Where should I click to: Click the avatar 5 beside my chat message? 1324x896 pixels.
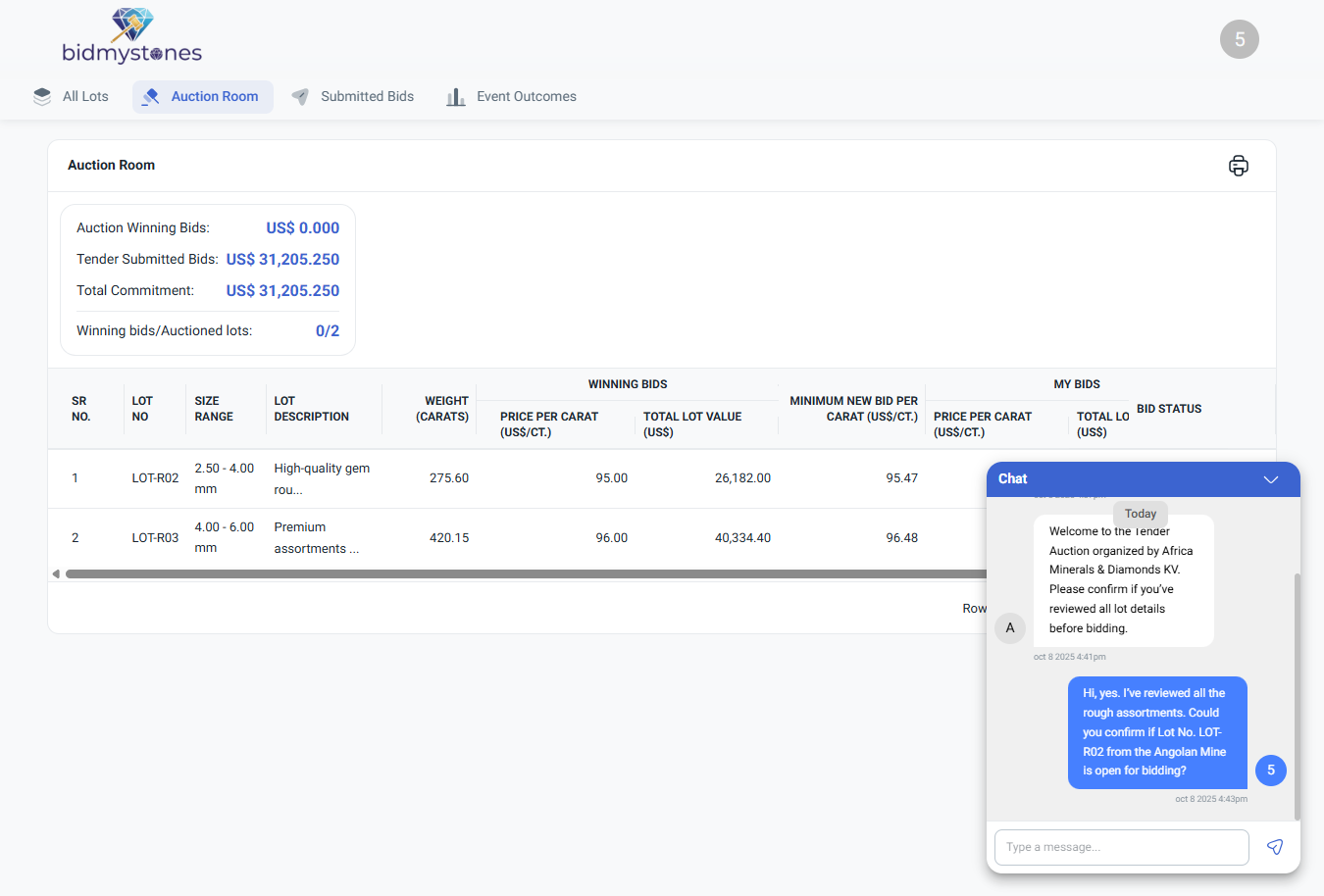pos(1271,771)
